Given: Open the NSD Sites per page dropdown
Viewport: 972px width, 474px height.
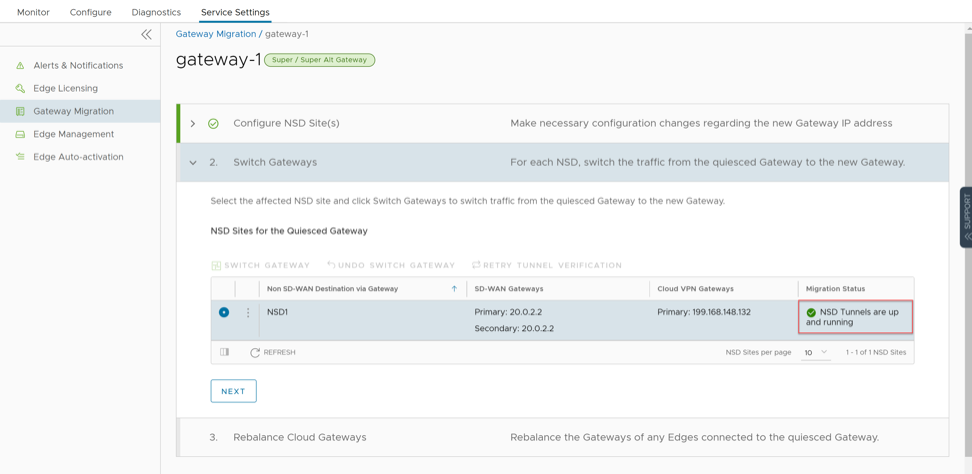Looking at the screenshot, I should pyautogui.click(x=815, y=353).
